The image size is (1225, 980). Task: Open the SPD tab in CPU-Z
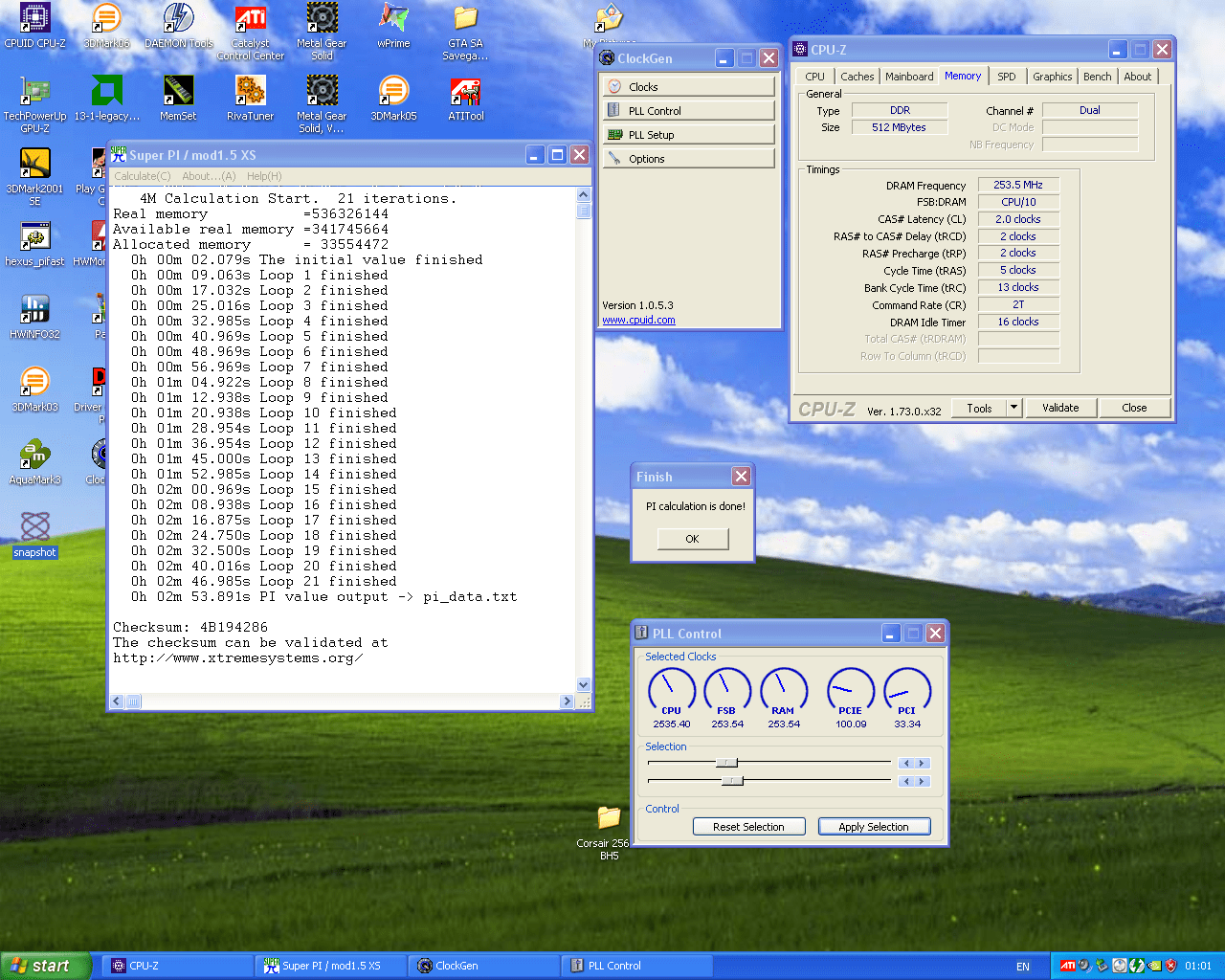[1007, 77]
